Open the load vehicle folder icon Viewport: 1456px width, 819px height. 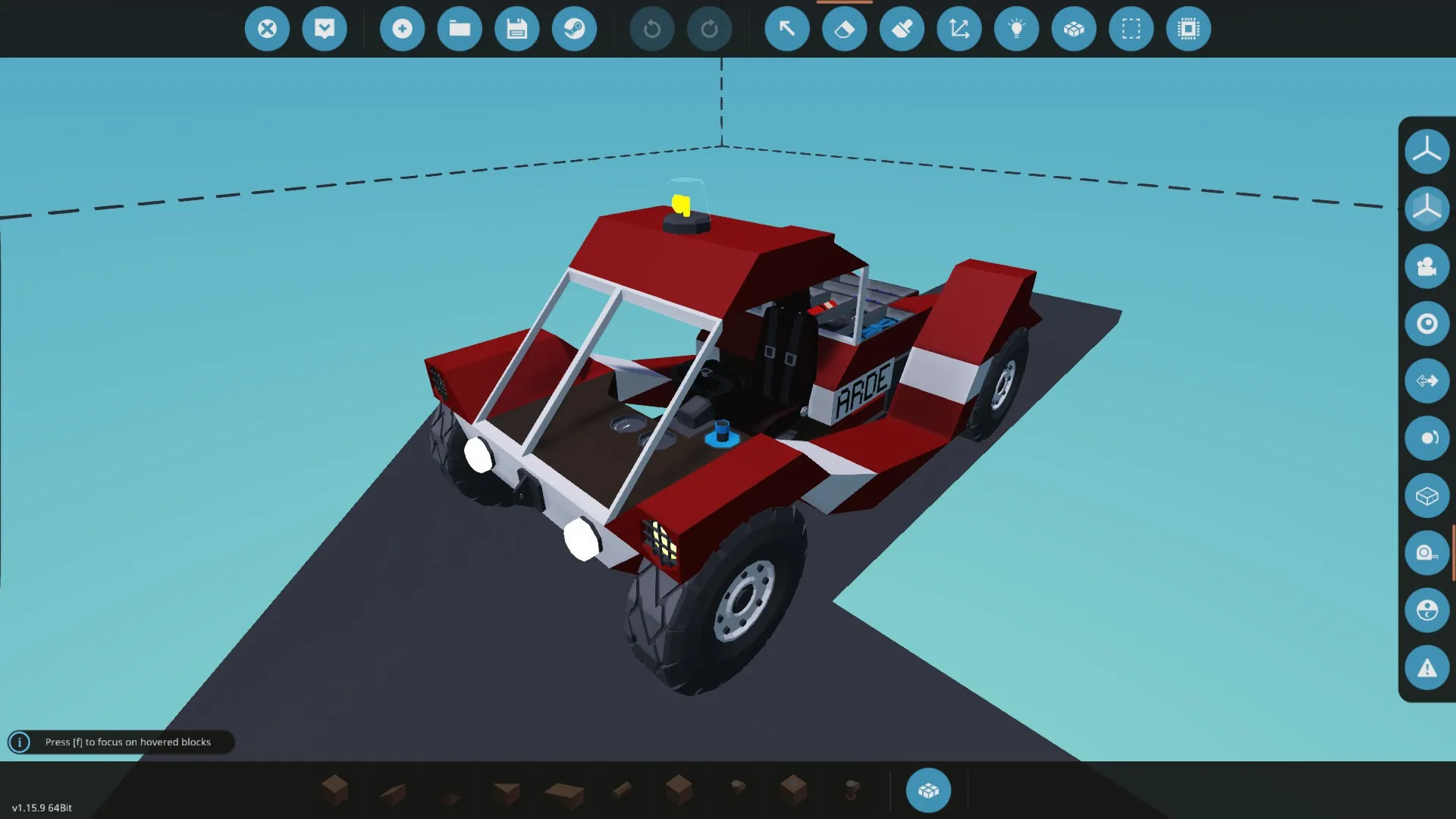(460, 29)
